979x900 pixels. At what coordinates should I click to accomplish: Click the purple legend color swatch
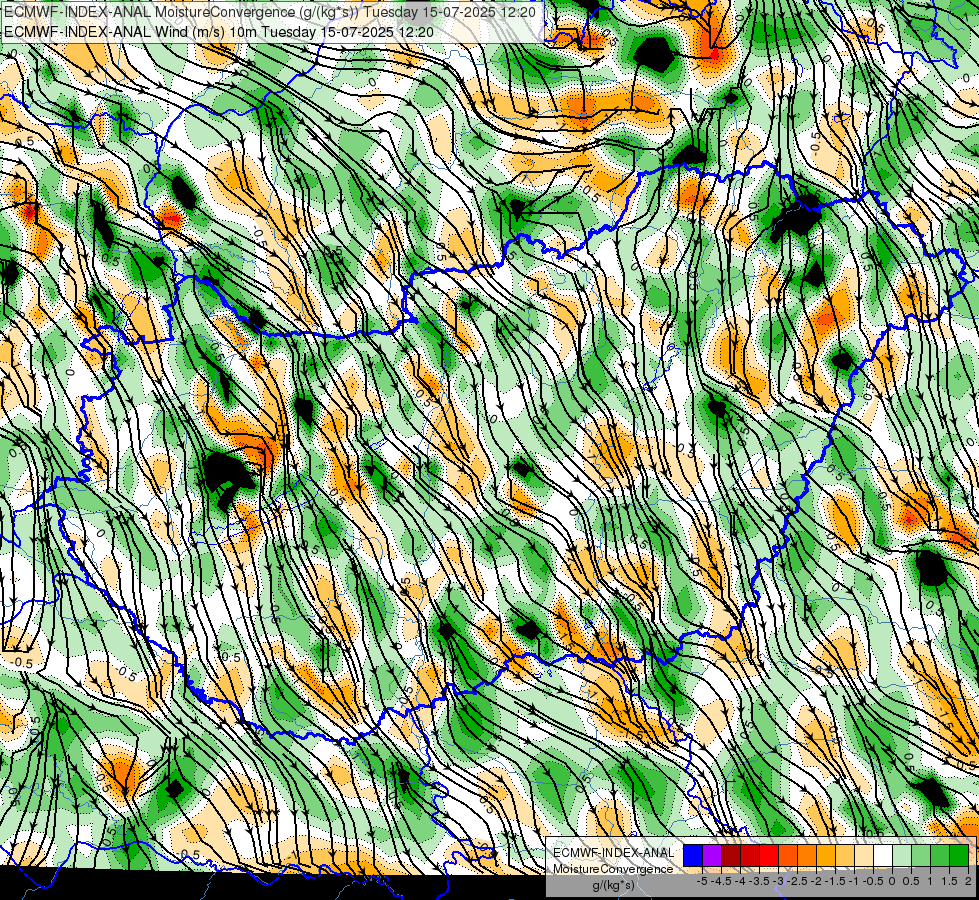pyautogui.click(x=712, y=855)
